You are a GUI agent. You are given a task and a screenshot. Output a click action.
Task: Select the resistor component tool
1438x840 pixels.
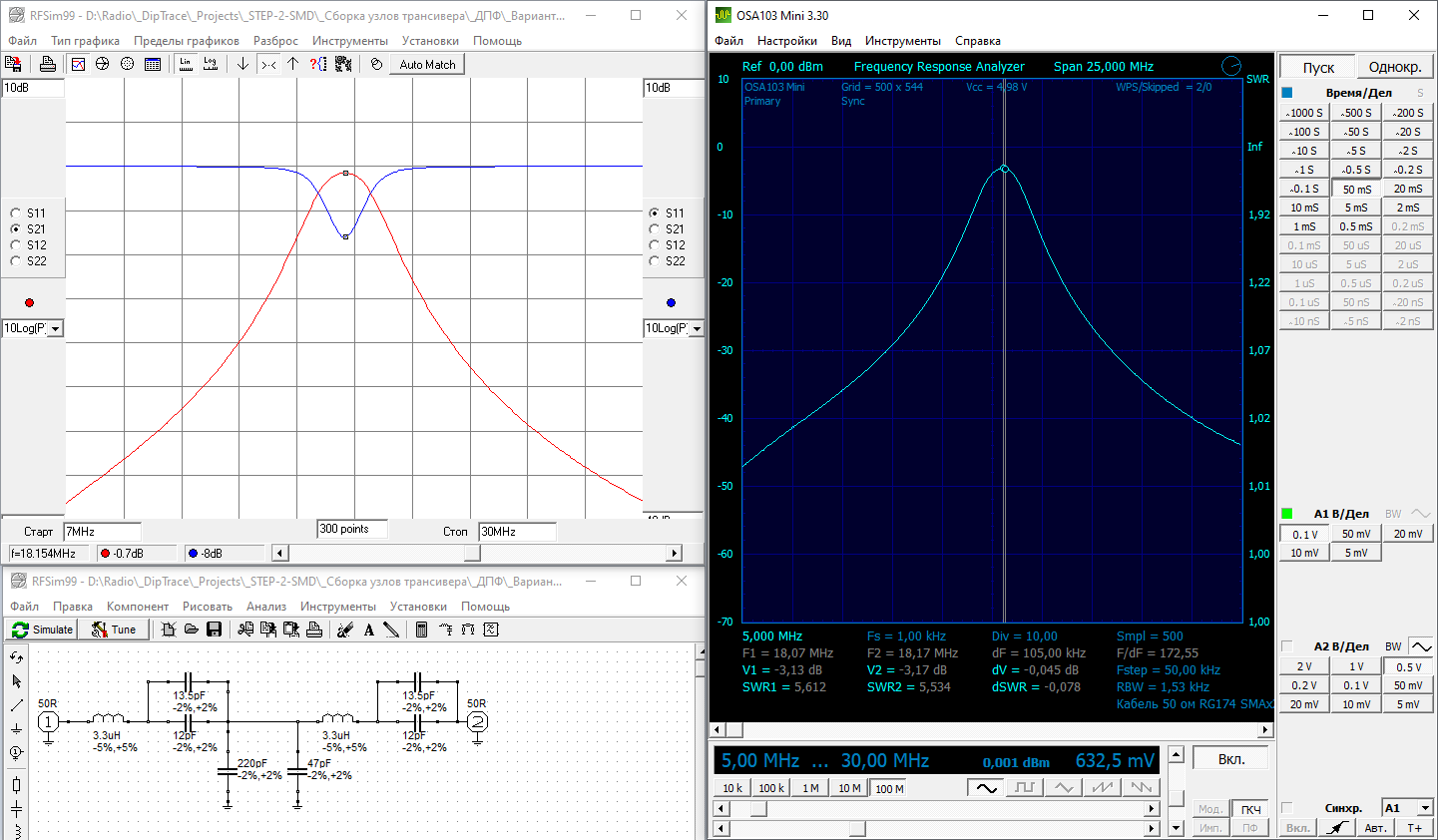pyautogui.click(x=16, y=785)
